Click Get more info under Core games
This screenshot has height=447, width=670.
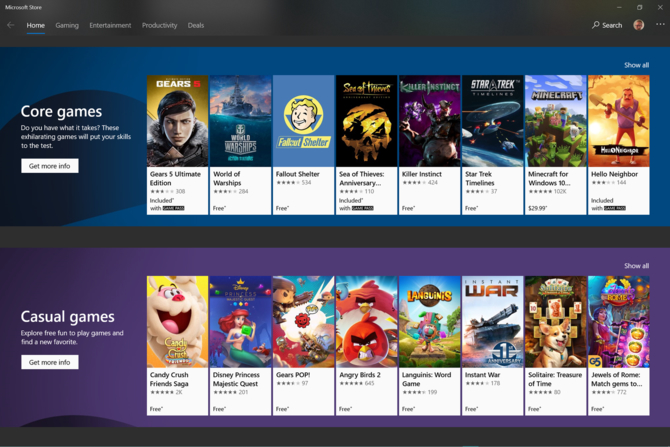[x=50, y=166]
